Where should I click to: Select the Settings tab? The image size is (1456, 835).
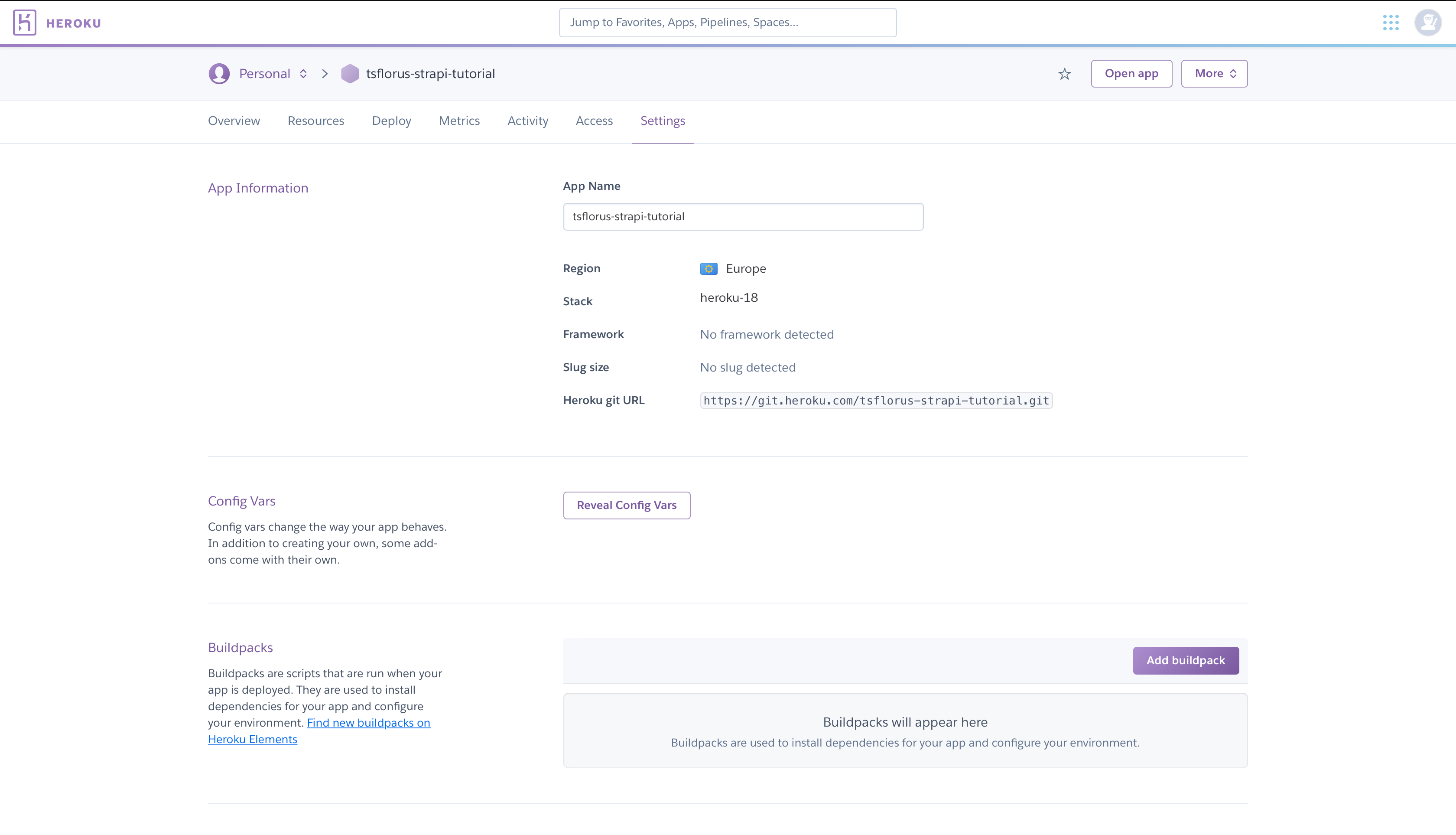coord(663,121)
